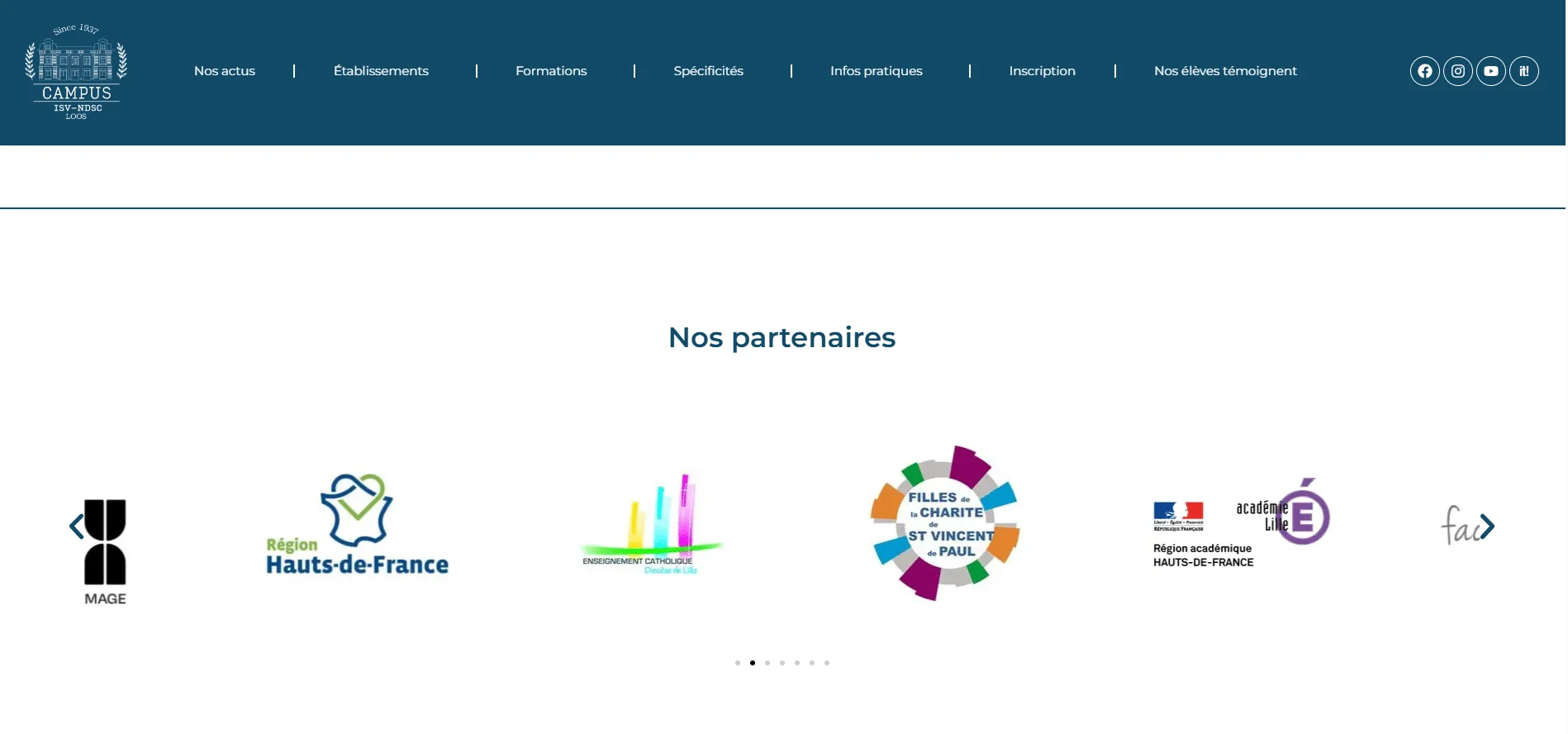This screenshot has height=734, width=1568.
Task: Click the Enseignement Catholique logo
Action: pyautogui.click(x=651, y=524)
